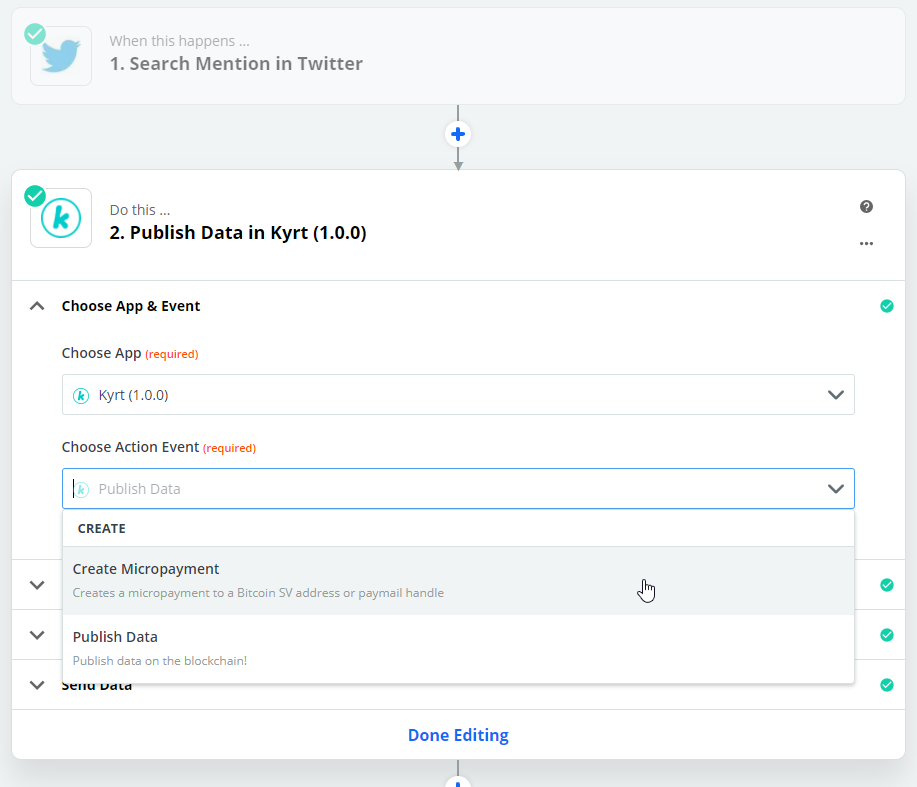Click the large Kyrt app icon in step 2

coord(61,218)
